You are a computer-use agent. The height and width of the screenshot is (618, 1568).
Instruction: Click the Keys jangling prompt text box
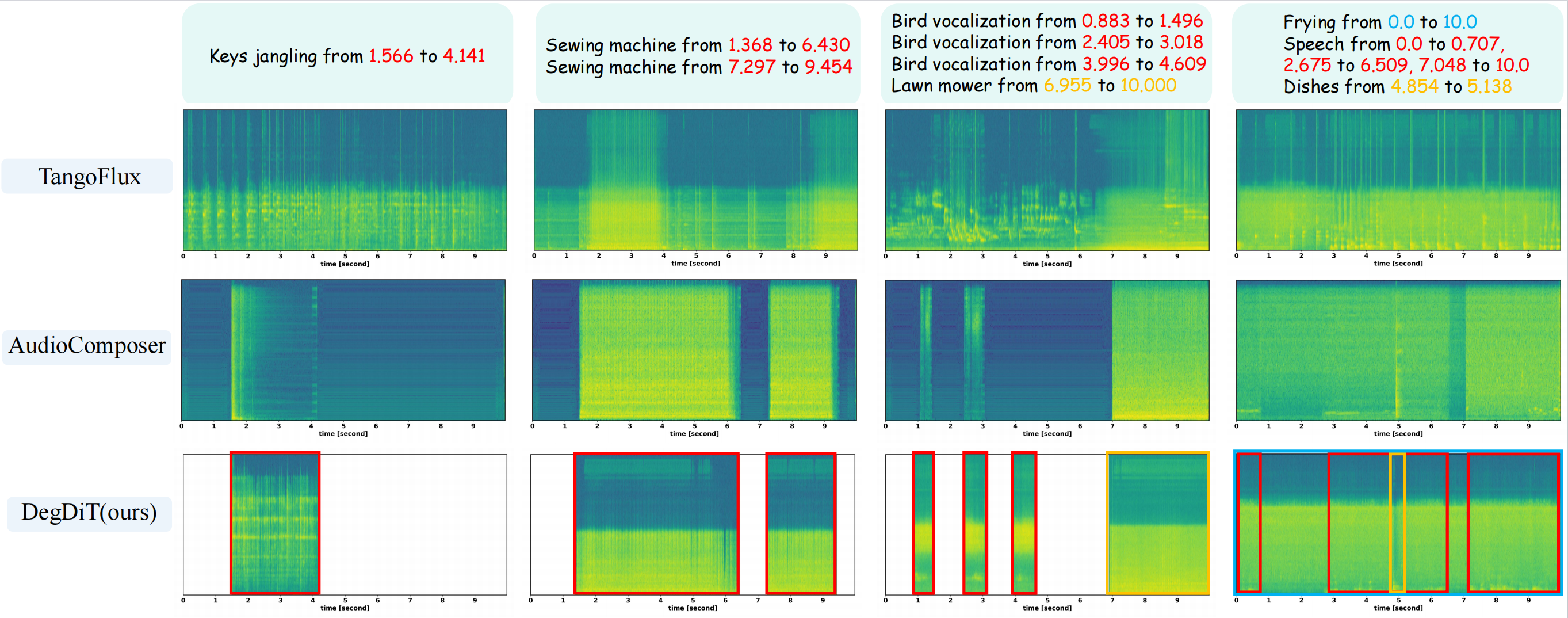tap(347, 56)
